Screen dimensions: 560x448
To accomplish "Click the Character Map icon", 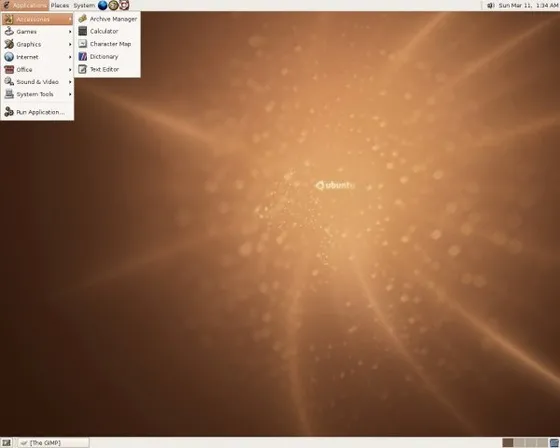I will tap(83, 44).
